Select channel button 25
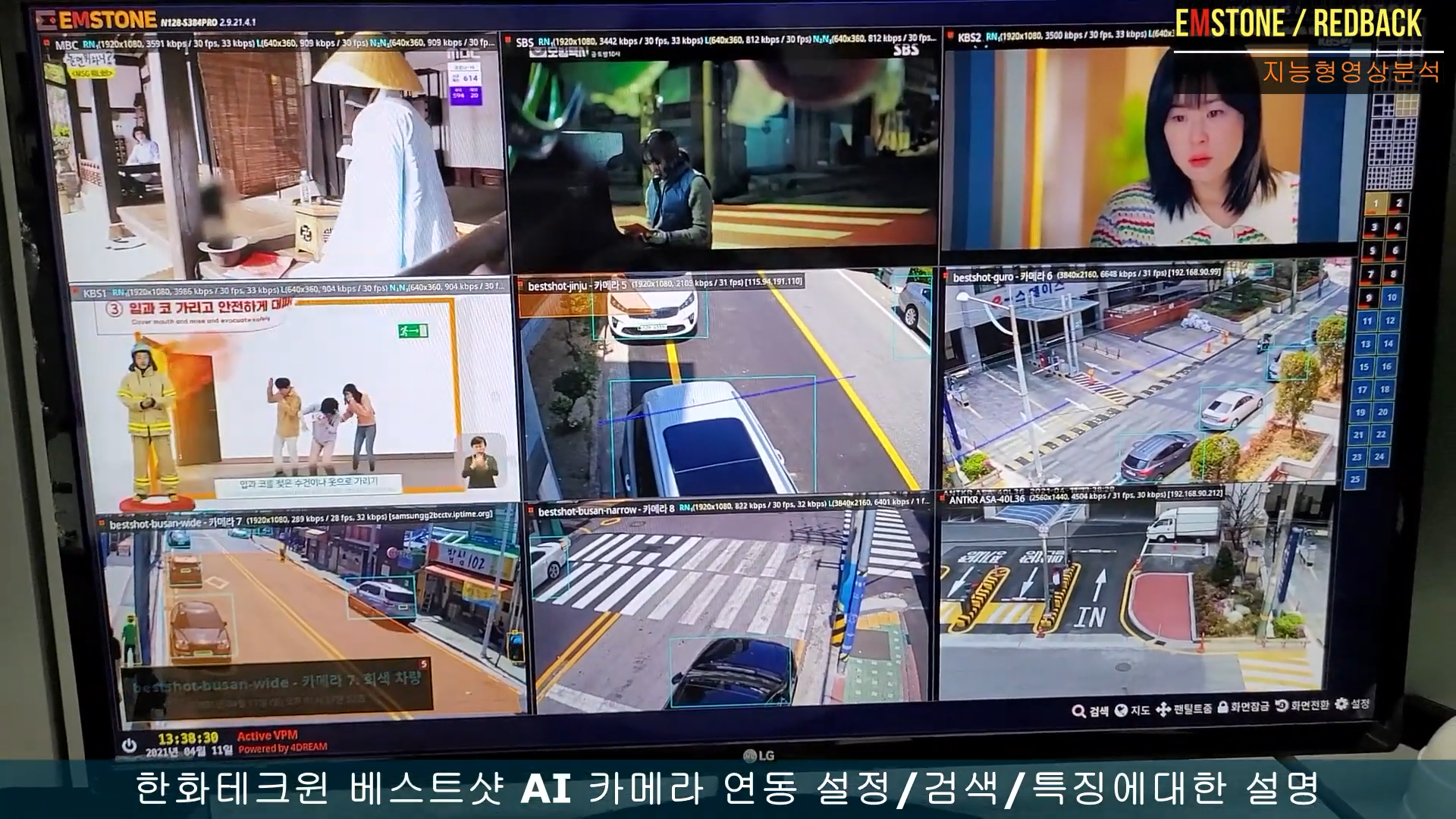This screenshot has height=819, width=1456. (x=1356, y=479)
